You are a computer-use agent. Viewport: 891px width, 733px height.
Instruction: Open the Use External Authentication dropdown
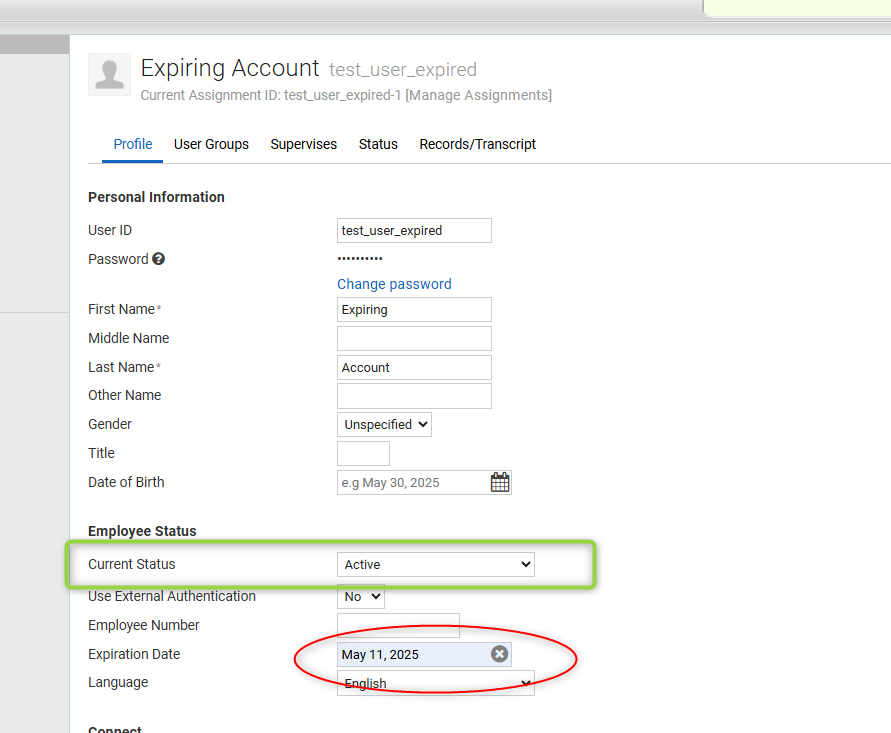(361, 597)
